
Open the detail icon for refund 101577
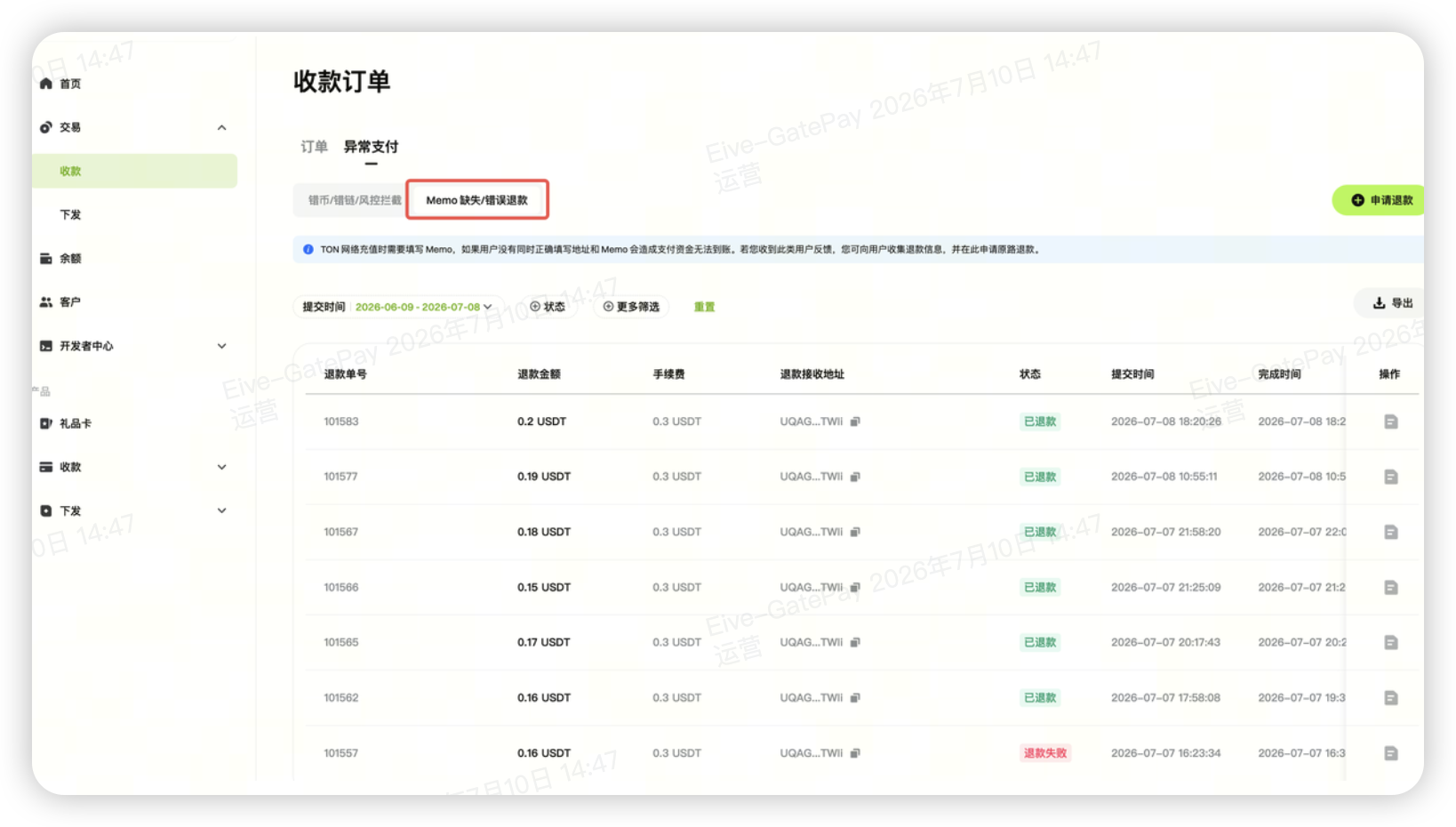click(x=1391, y=478)
